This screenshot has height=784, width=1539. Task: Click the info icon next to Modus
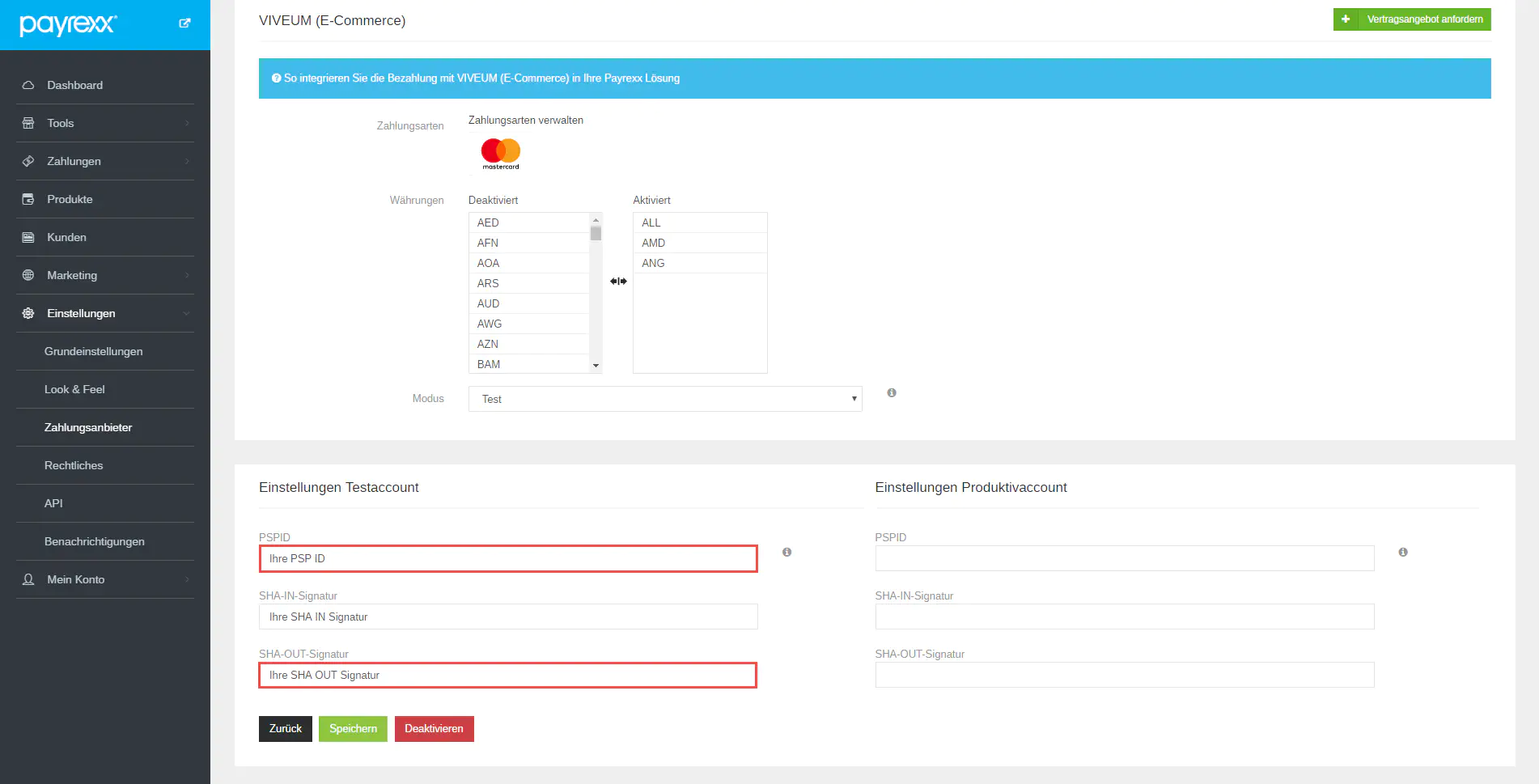click(891, 393)
